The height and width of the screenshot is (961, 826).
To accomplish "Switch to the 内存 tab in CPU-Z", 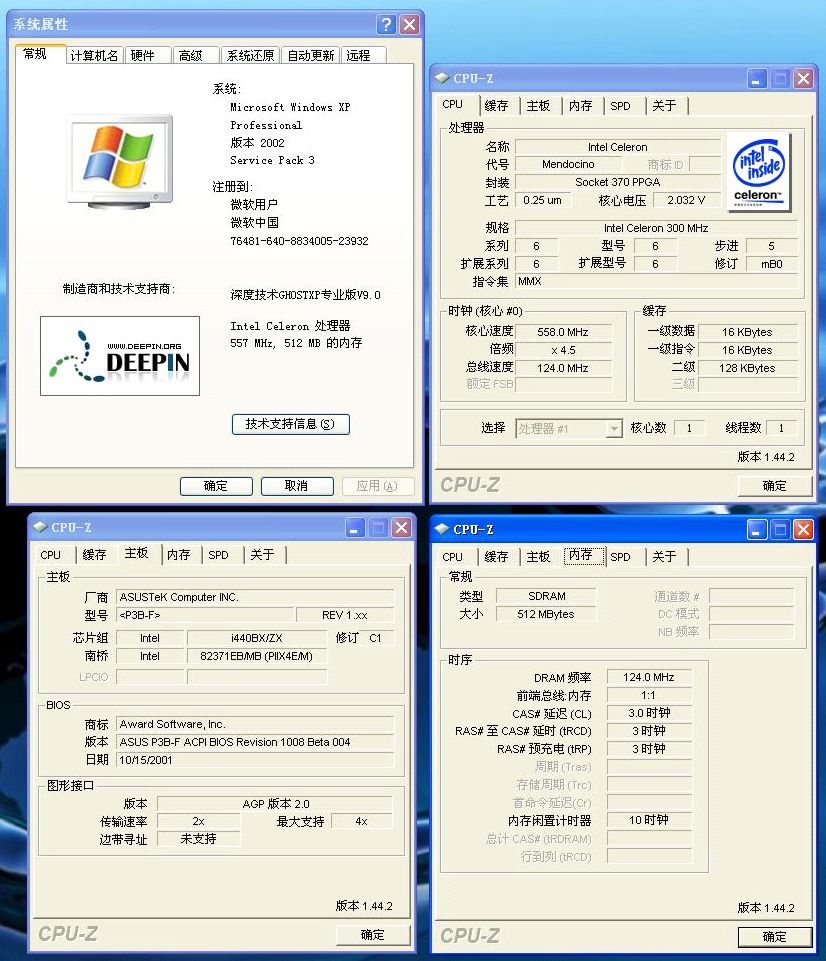I will pos(581,104).
